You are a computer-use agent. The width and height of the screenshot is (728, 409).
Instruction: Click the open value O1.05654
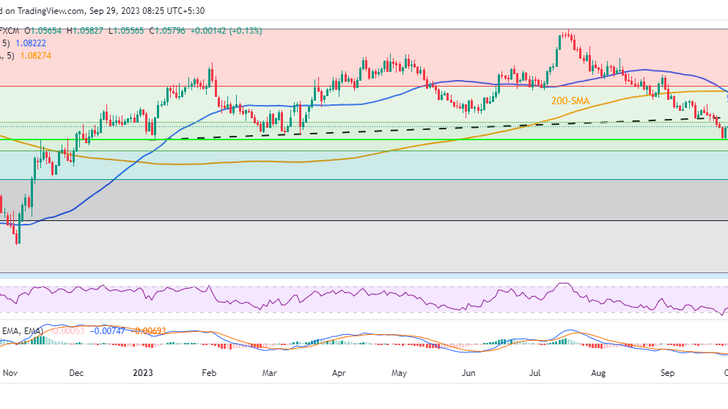pos(43,31)
